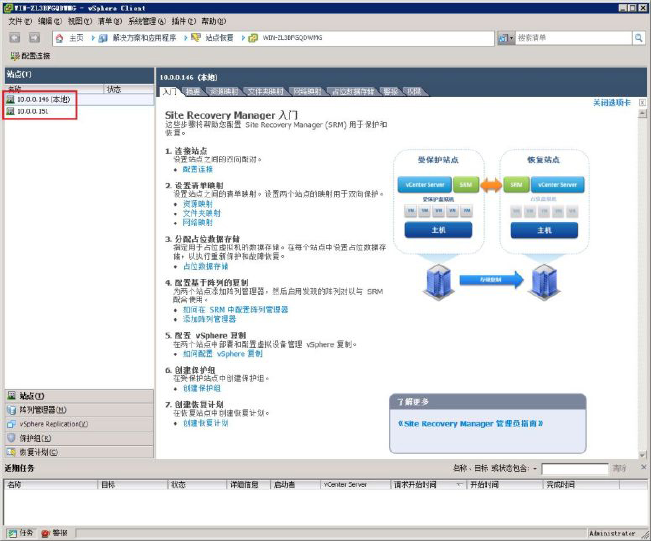Viewport: 651px width, 541px height.
Task: Click the back navigation arrow
Action: point(15,38)
